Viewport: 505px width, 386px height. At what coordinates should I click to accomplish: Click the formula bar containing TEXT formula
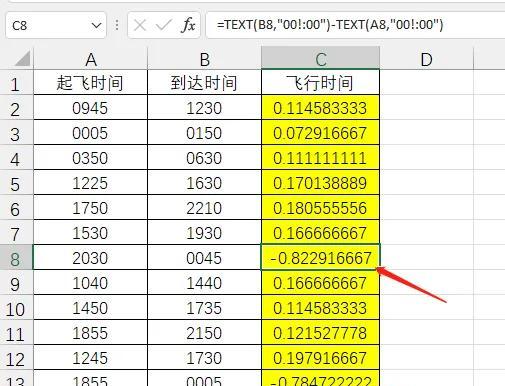355,25
